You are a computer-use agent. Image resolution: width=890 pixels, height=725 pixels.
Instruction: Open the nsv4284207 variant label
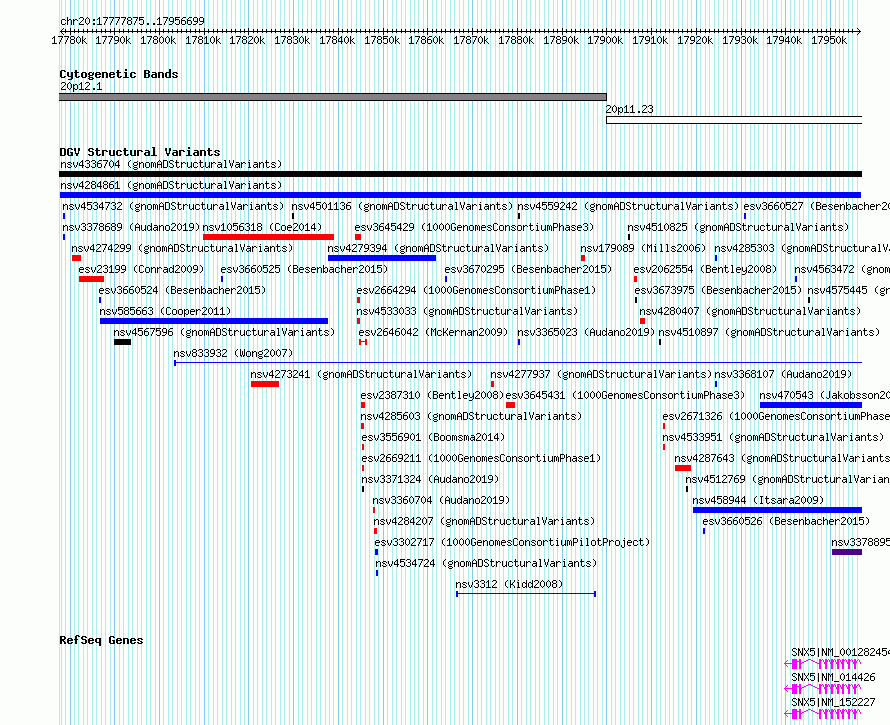[484, 521]
